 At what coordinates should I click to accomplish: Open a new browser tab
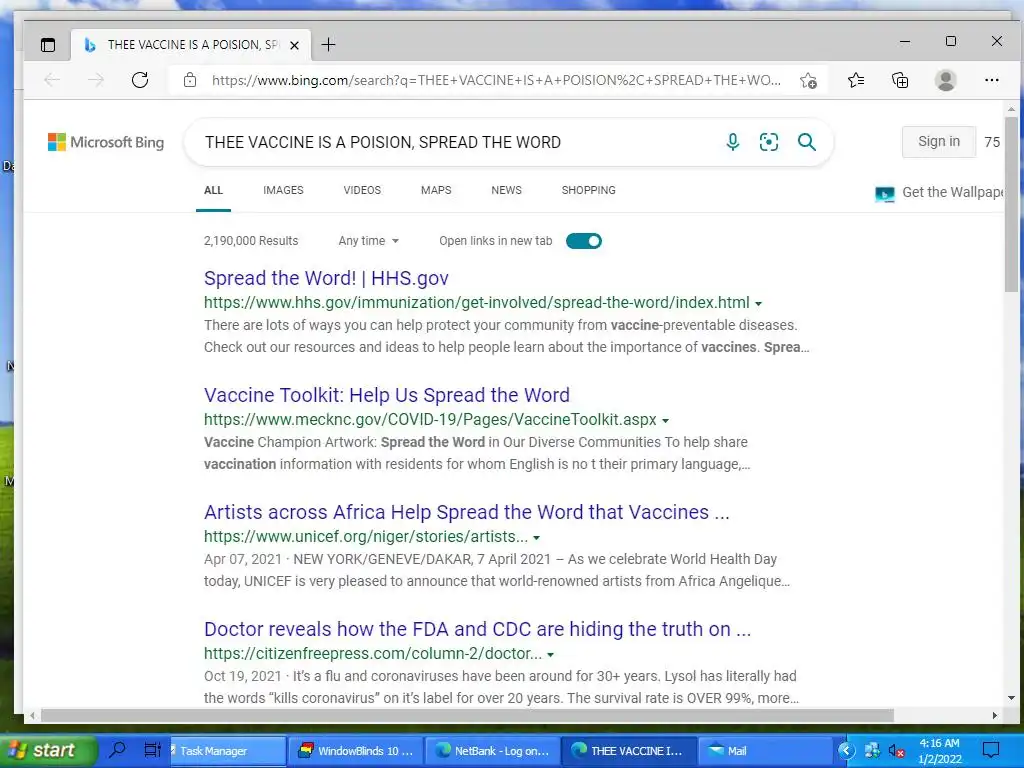coord(328,44)
